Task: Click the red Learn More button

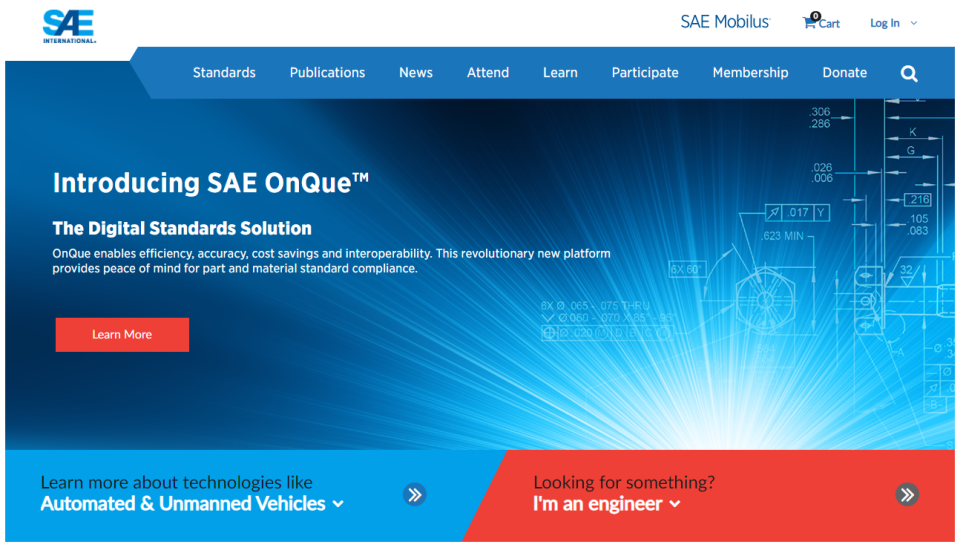Action: coord(122,335)
